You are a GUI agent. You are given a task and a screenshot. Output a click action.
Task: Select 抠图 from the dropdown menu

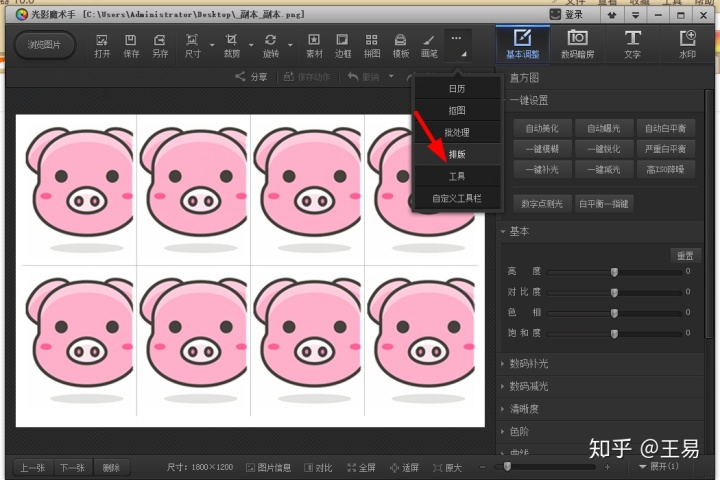[x=457, y=110]
